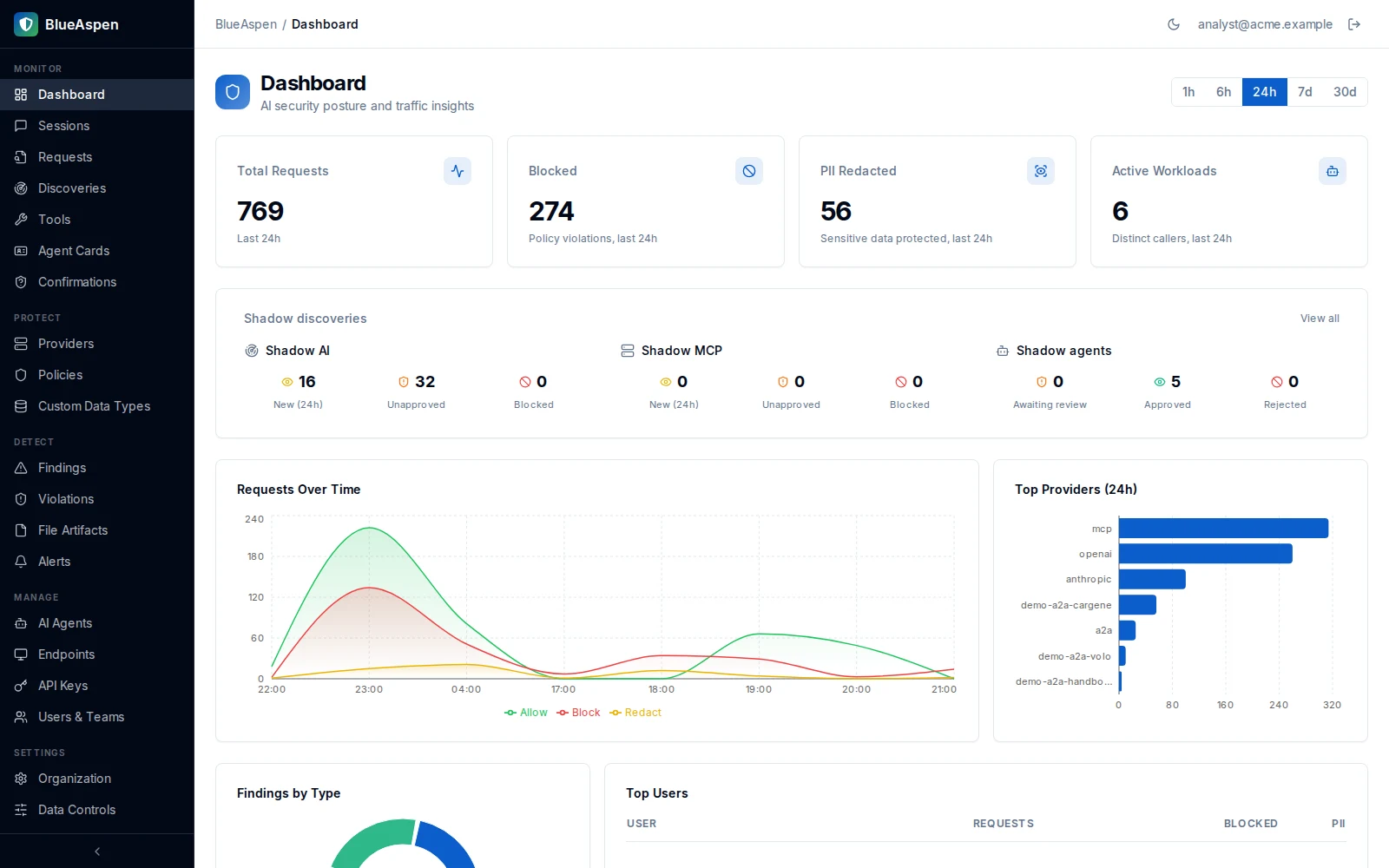Click the Shadow agents bot icon

1003,351
